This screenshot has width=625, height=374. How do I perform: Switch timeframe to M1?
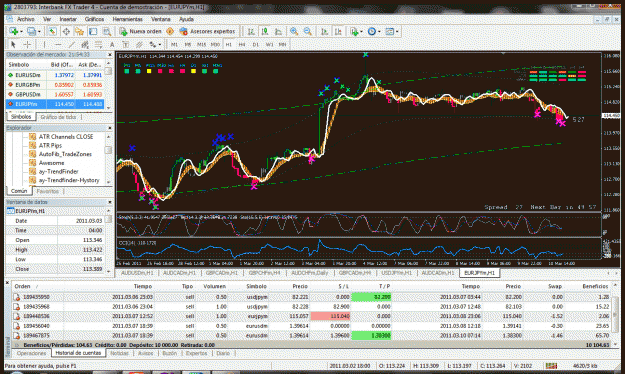pyautogui.click(x=174, y=44)
